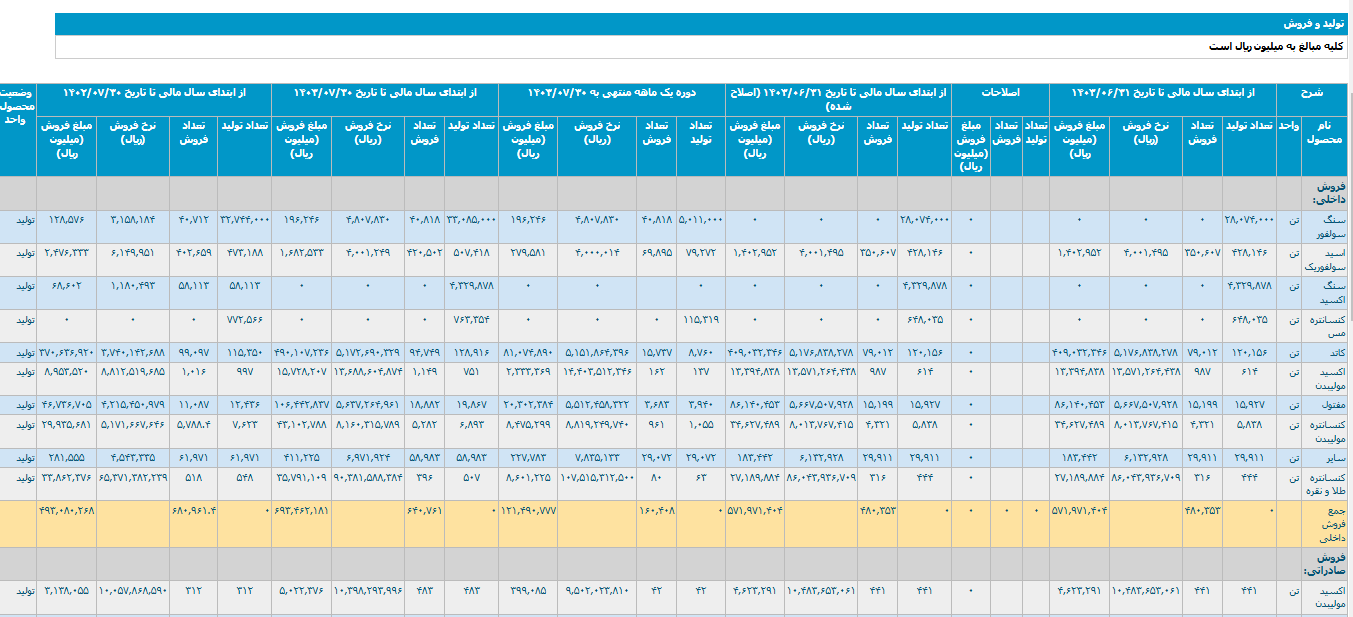
Task: Select the '(اصلاح شده)' ۱۴۰۳/۰۶/۳۱ group header
Action: click(838, 98)
